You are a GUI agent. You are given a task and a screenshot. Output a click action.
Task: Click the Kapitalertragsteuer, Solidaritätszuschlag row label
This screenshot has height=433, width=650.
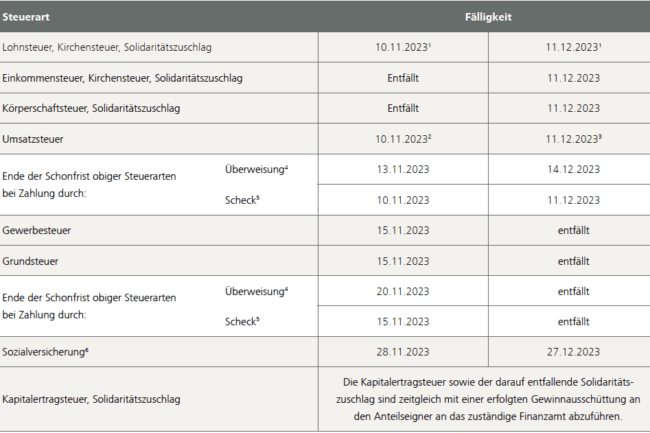pyautogui.click(x=91, y=399)
